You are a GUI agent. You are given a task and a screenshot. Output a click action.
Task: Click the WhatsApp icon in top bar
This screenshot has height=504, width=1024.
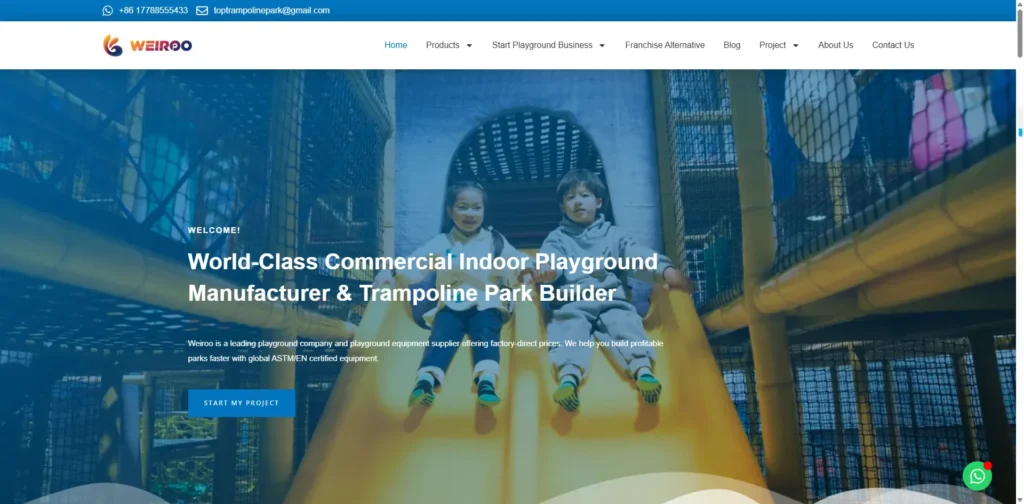[x=108, y=11]
